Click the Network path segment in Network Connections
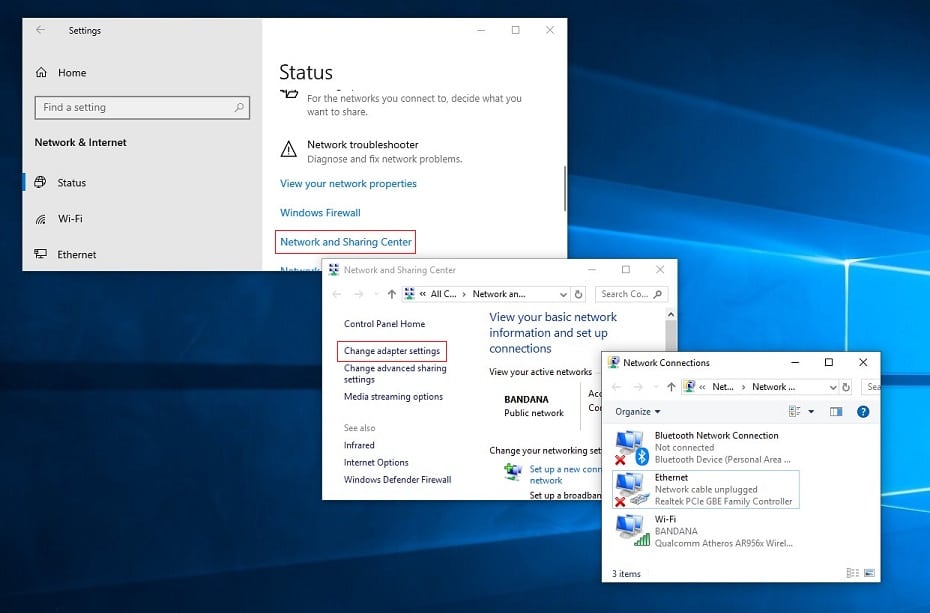 point(773,387)
